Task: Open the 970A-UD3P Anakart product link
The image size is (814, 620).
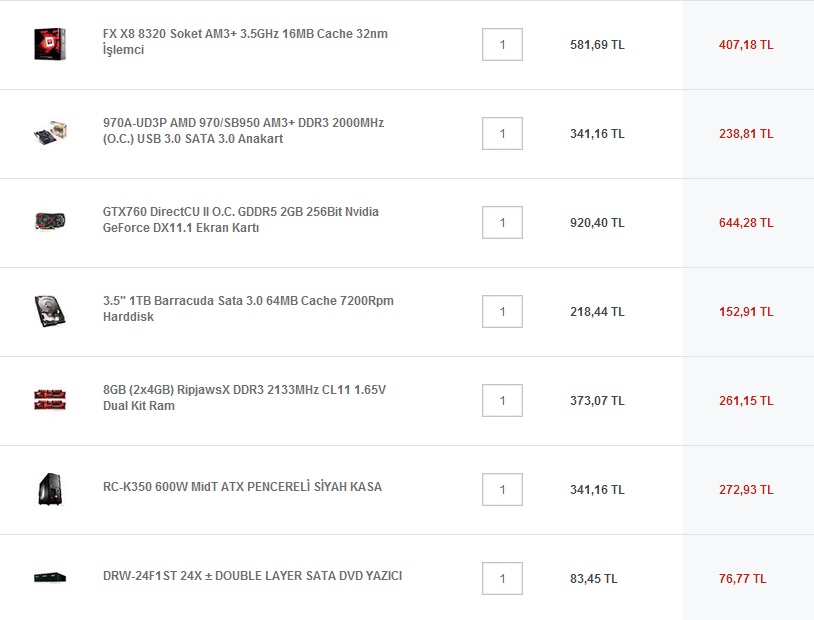Action: pos(243,131)
